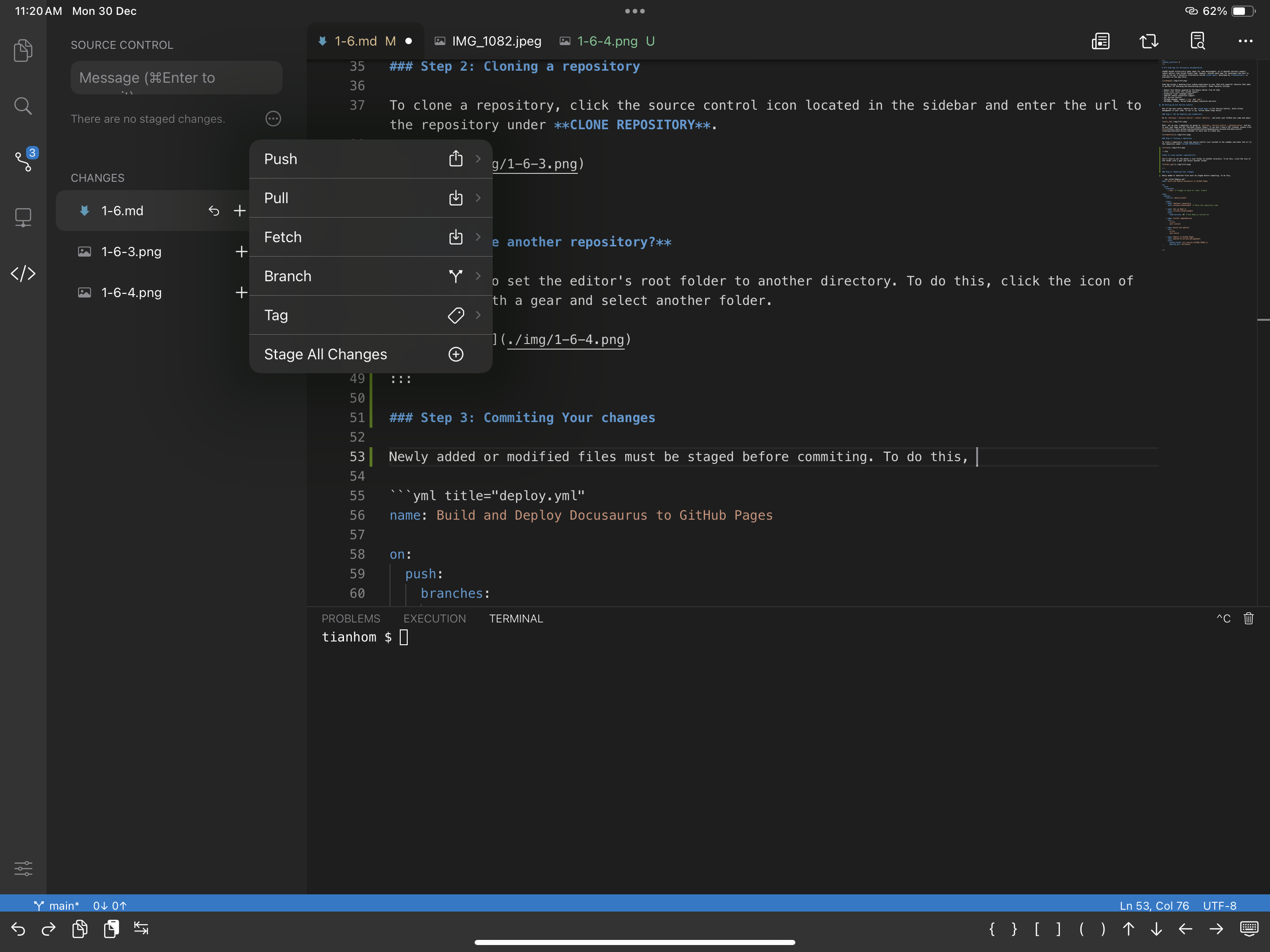The image size is (1270, 952).
Task: Click the main* branch in status bar
Action: point(56,906)
